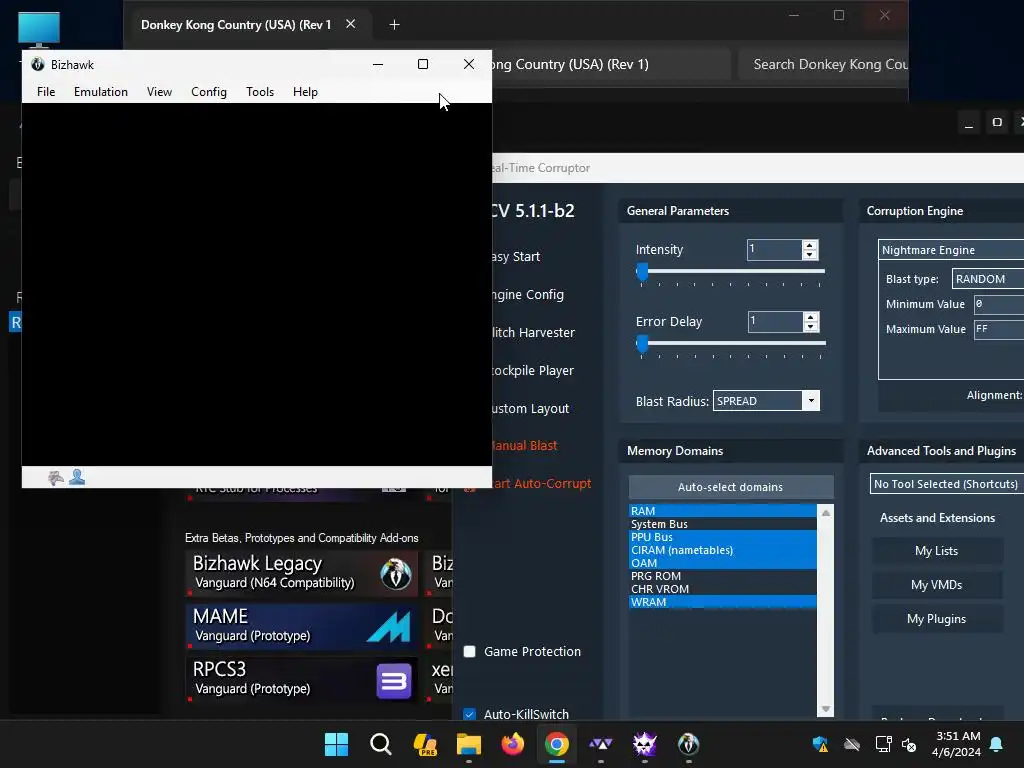
Task: Open the clock showing 3:51 AM
Action: click(957, 744)
